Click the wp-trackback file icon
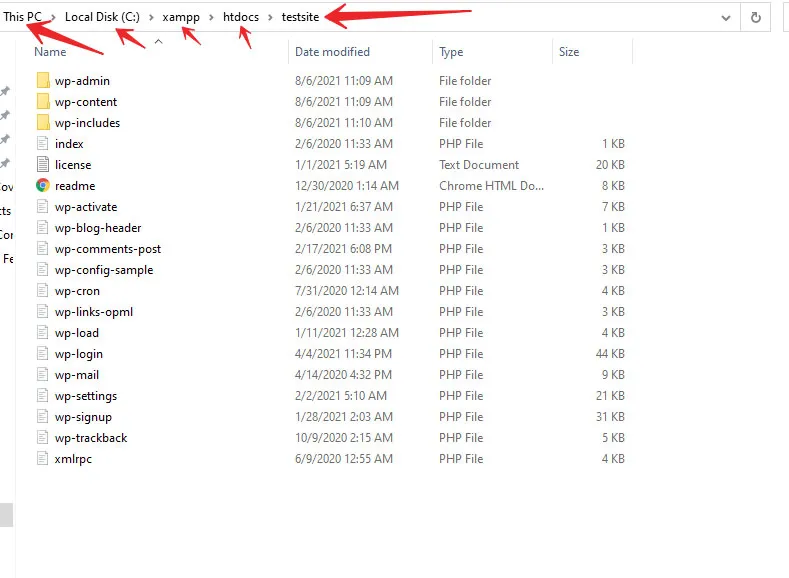Screen dimensions: 789x578 click(43, 438)
